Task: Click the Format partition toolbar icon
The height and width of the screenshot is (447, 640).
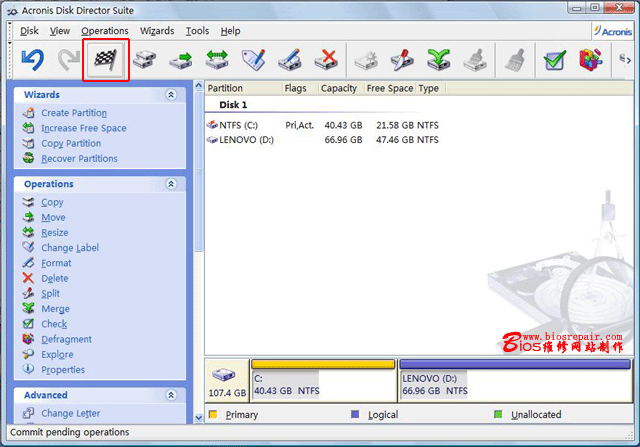Action: click(290, 60)
